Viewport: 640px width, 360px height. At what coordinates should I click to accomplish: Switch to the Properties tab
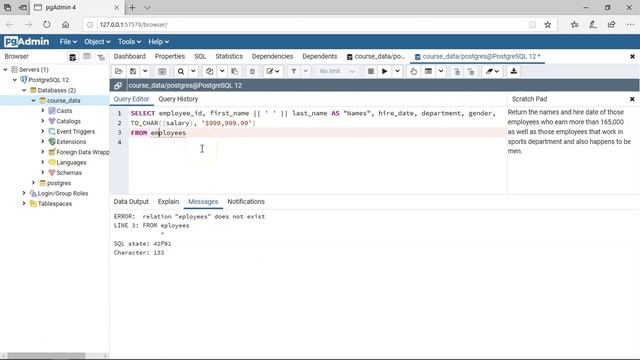click(x=170, y=56)
